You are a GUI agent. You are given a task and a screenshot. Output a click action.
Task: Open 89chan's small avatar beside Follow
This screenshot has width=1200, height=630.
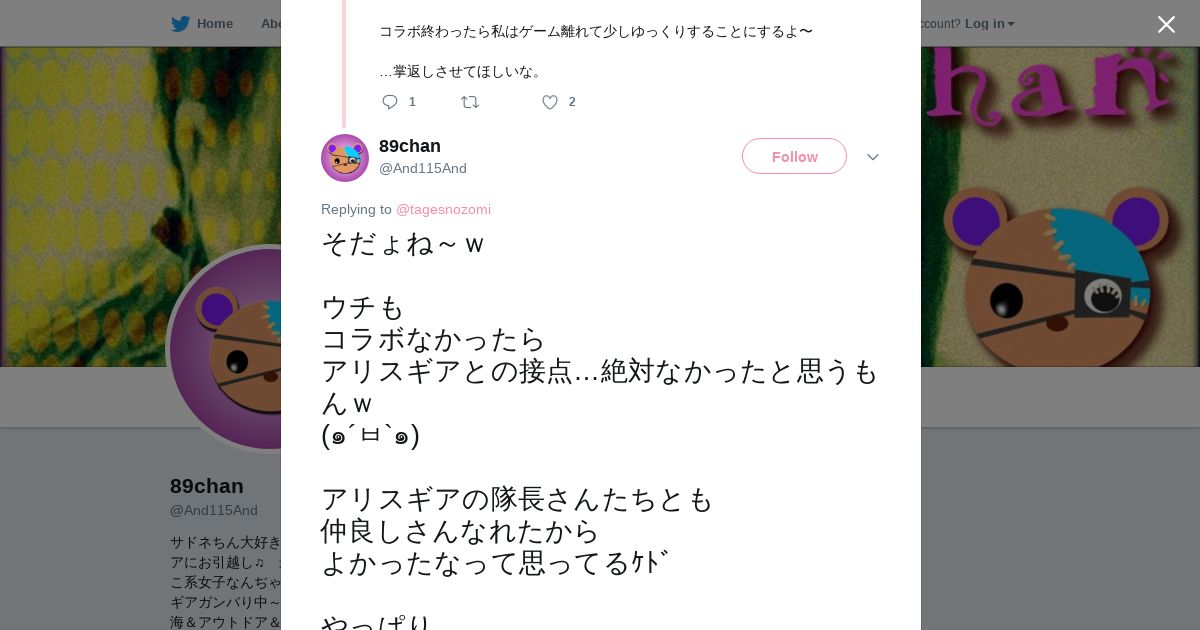click(345, 158)
